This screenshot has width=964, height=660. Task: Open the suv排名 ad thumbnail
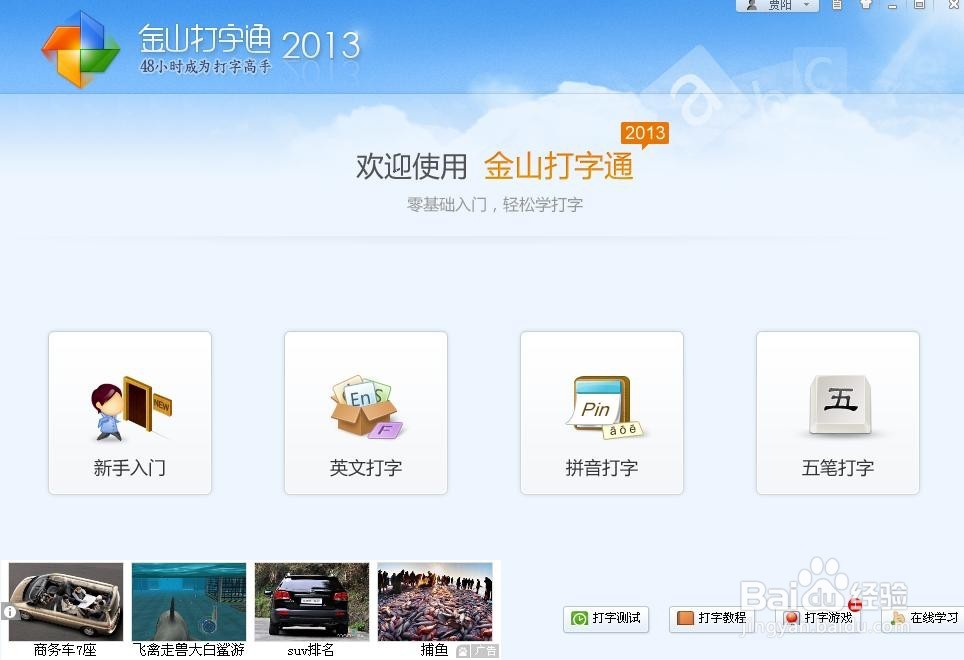tap(312, 602)
